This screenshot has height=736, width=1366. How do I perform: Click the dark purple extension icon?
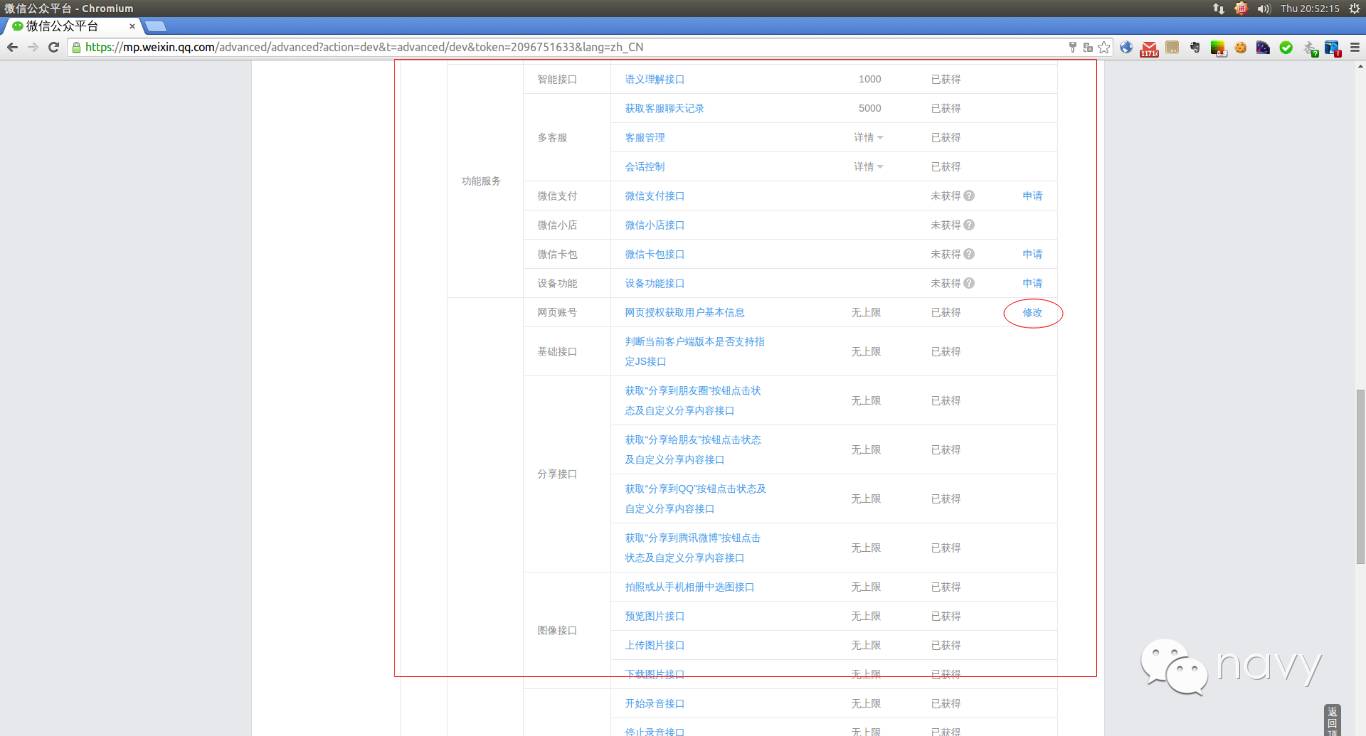(1263, 47)
